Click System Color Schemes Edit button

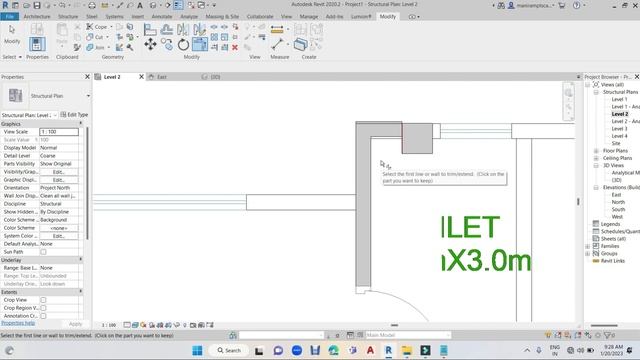coord(59,236)
